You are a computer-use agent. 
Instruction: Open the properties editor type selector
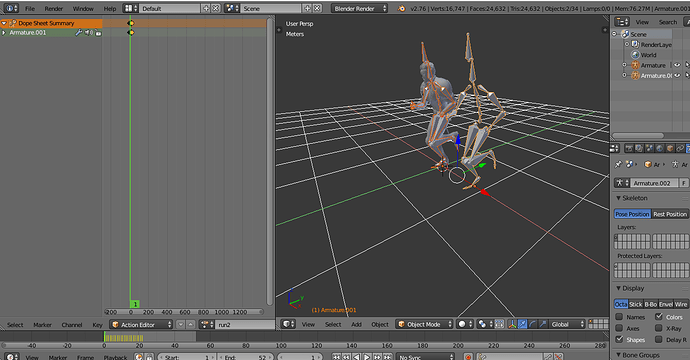pos(615,148)
